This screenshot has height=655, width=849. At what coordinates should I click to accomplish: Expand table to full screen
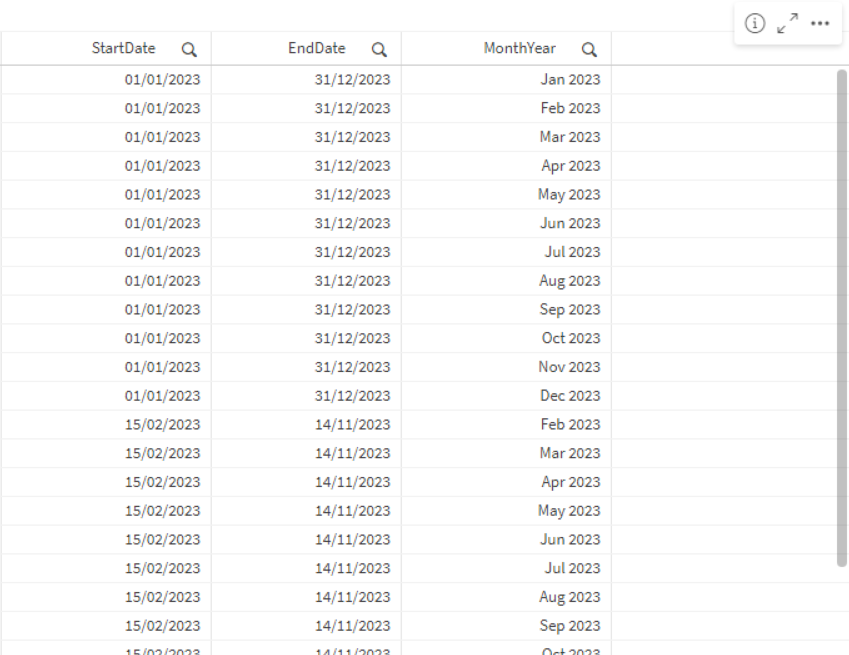788,23
